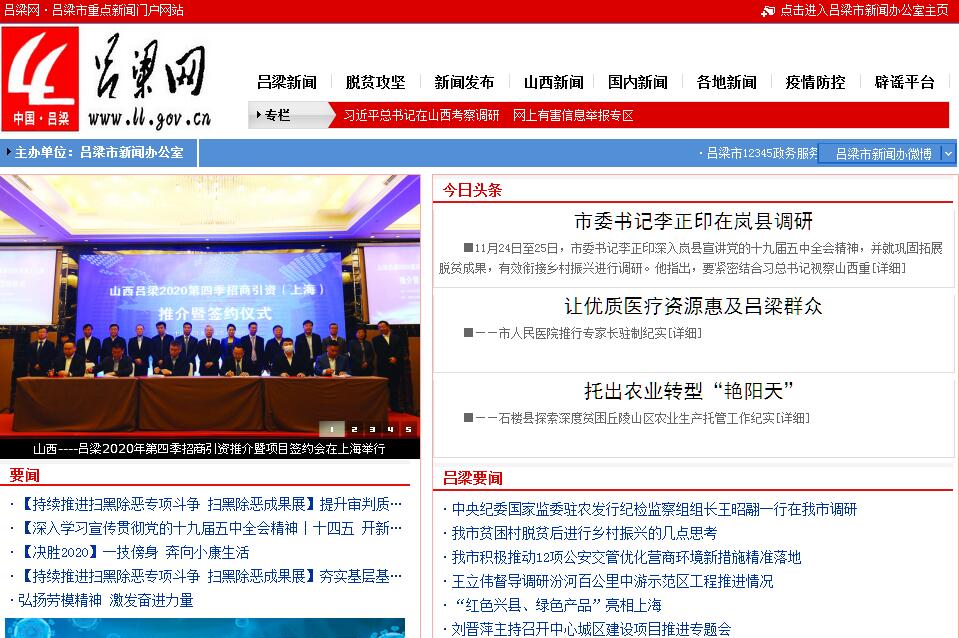959x638 pixels.
Task: Click slideshow caption about 招商引资推介 in 上海
Action: [209, 449]
